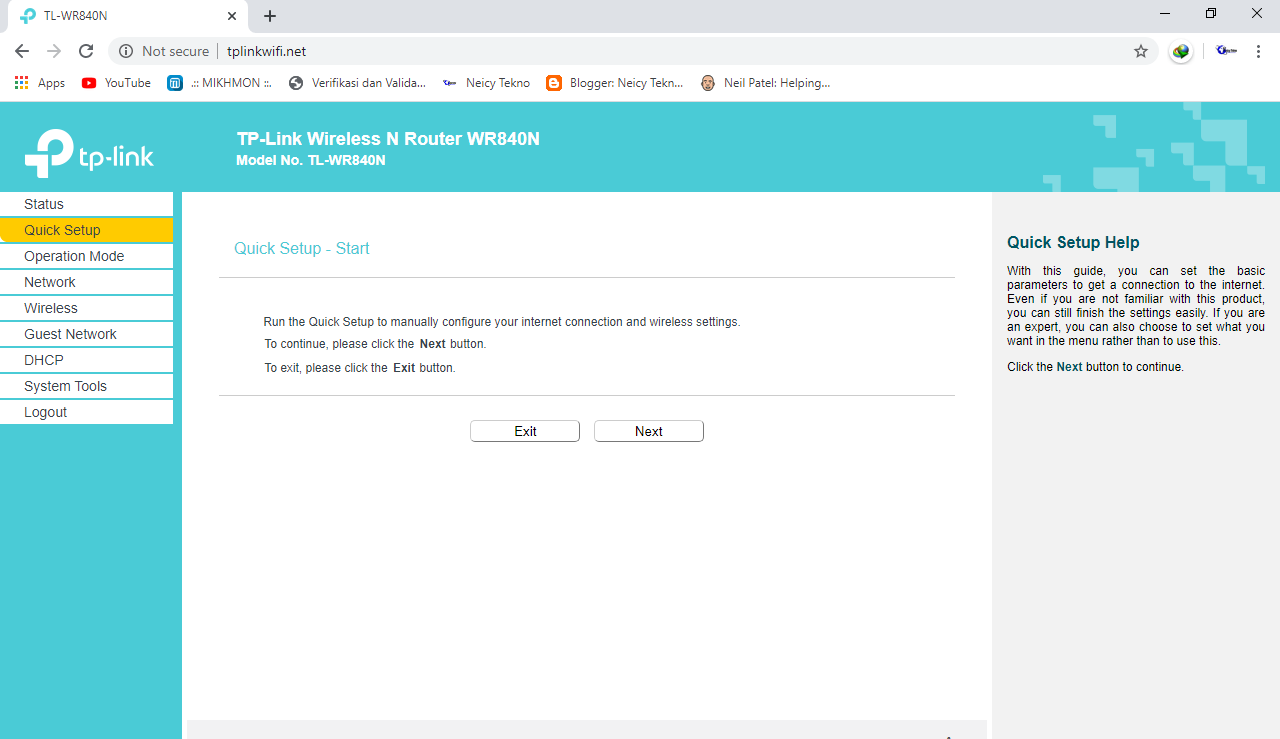Open Operation Mode settings
Viewport: 1280px width, 739px height.
point(86,256)
